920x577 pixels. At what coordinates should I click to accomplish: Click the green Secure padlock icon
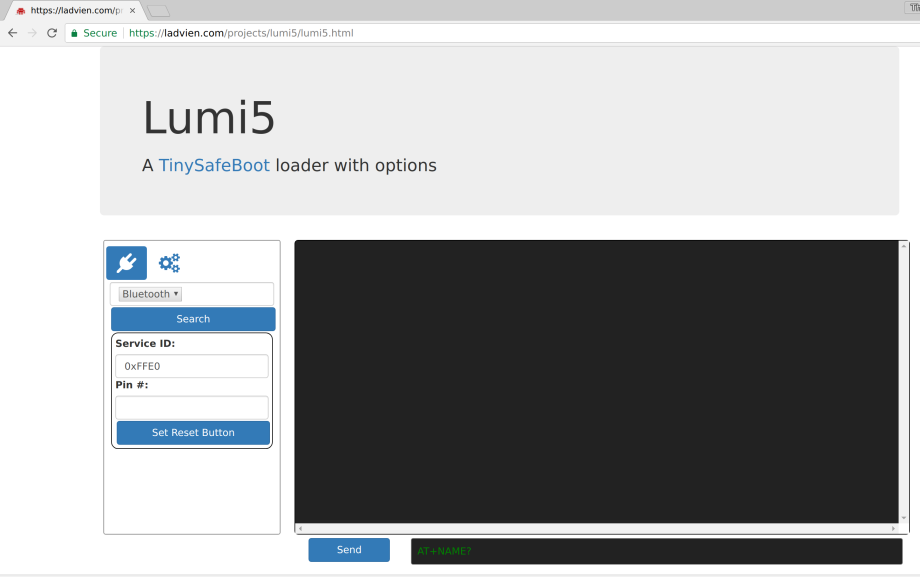tap(74, 33)
